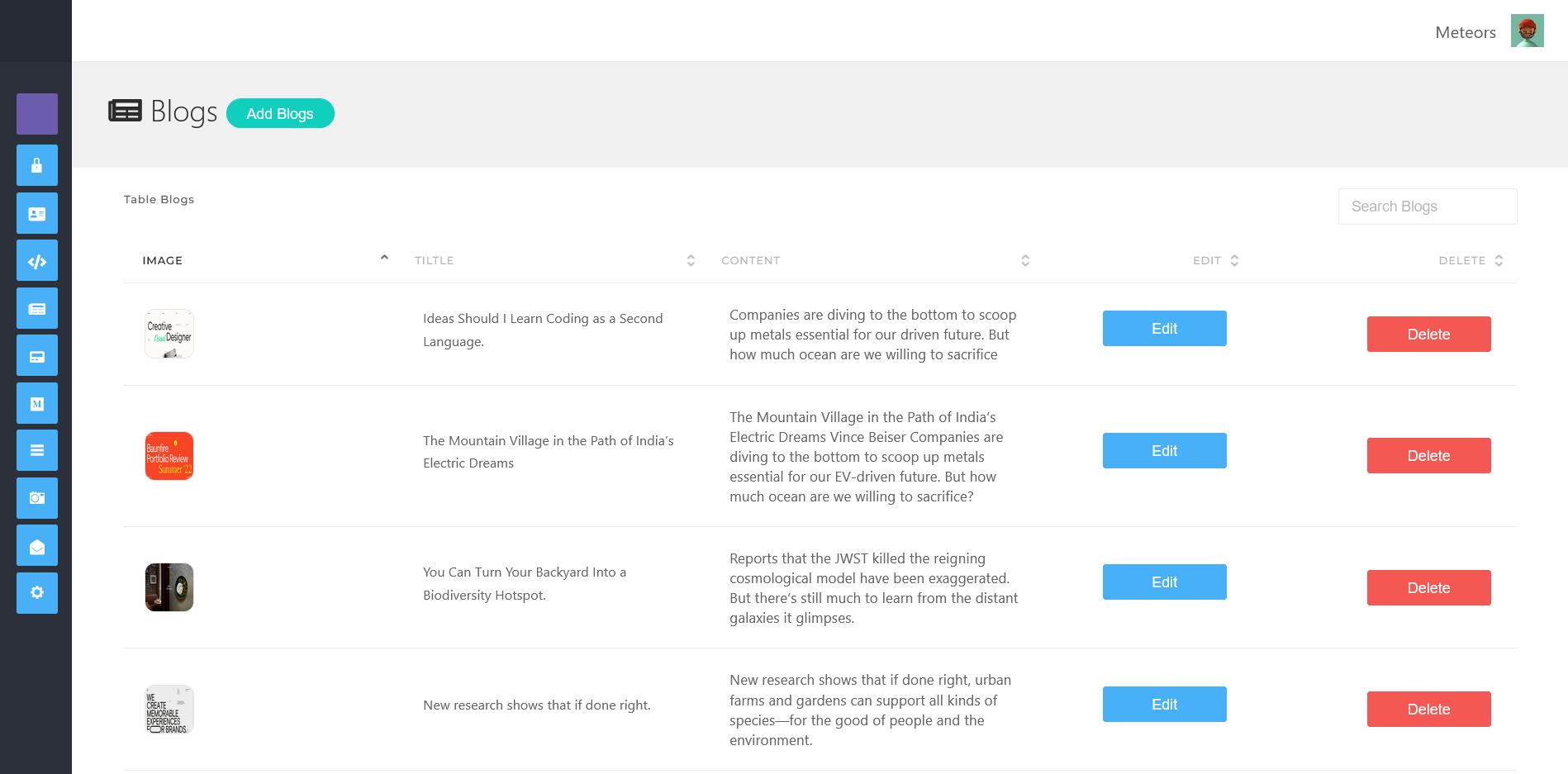Open the DELETE column sort control

[1499, 260]
